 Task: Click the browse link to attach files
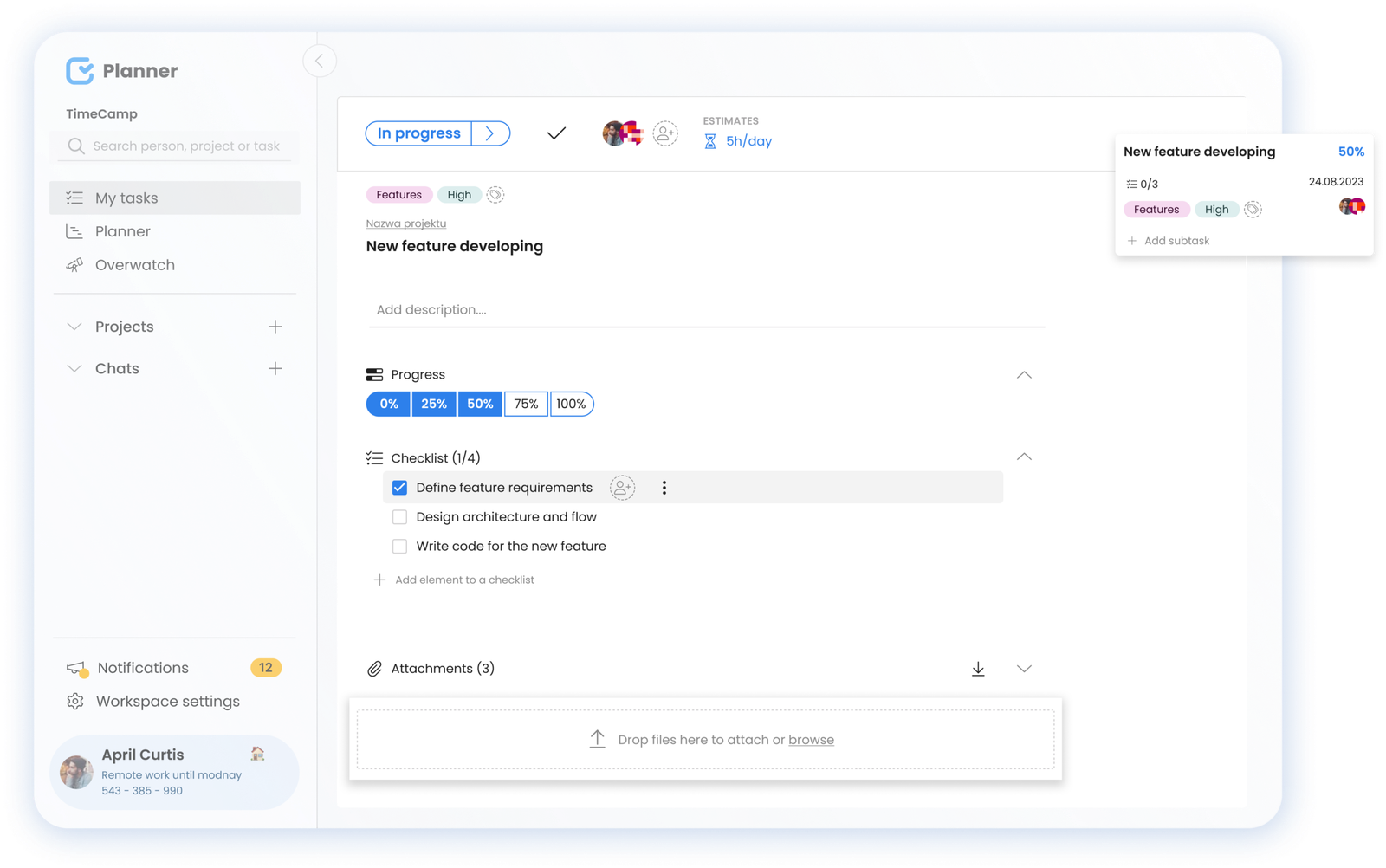811,739
